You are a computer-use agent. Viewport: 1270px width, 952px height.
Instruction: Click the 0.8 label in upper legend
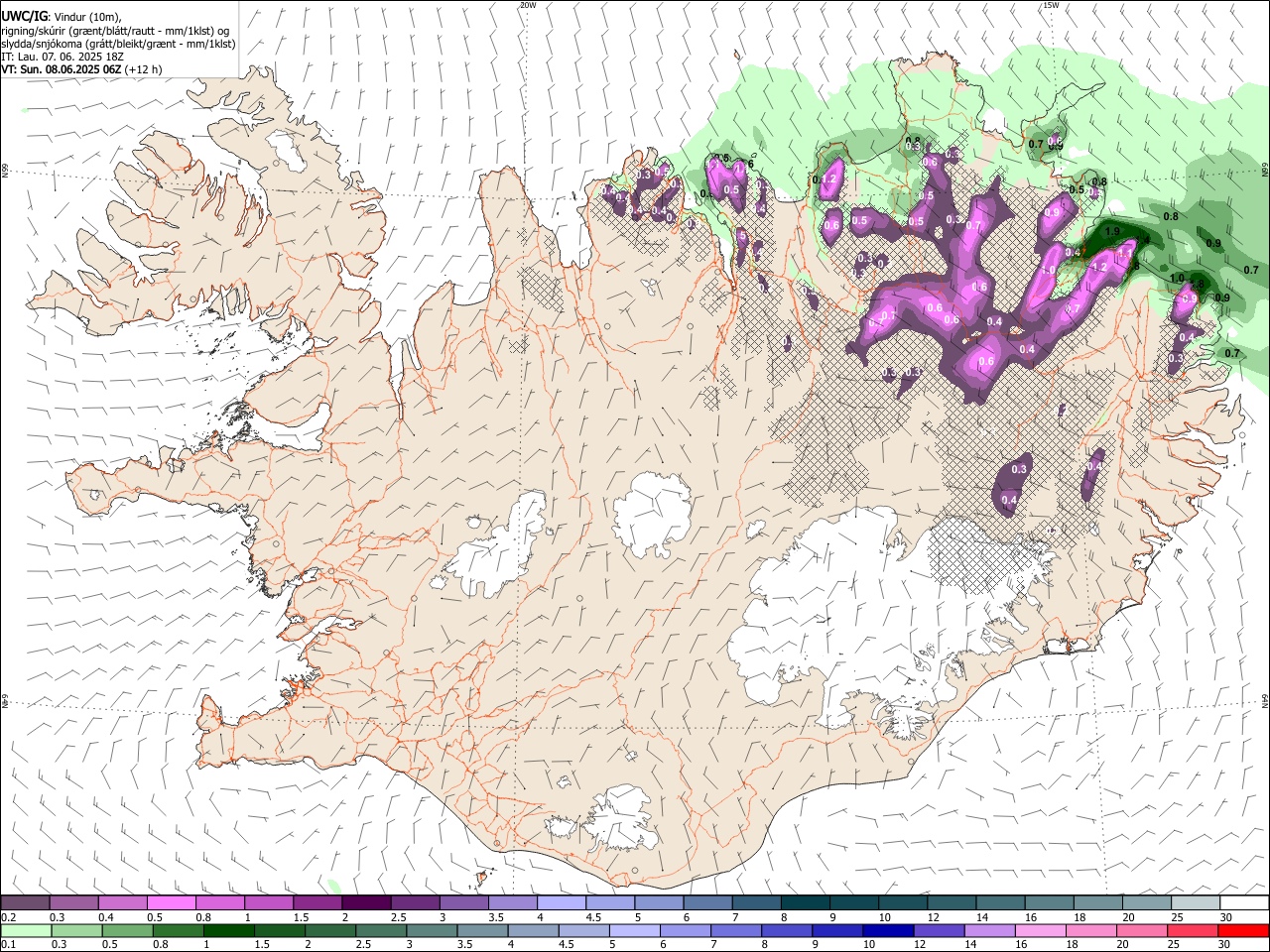click(203, 917)
